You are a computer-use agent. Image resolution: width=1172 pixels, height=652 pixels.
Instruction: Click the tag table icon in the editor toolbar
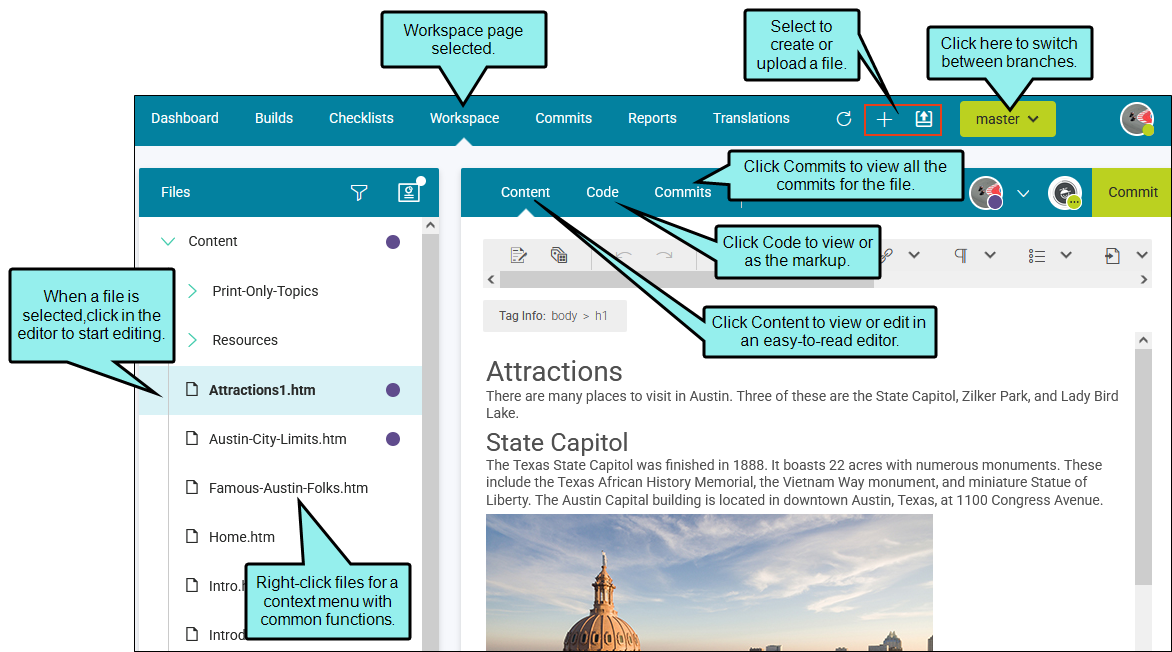point(558,255)
